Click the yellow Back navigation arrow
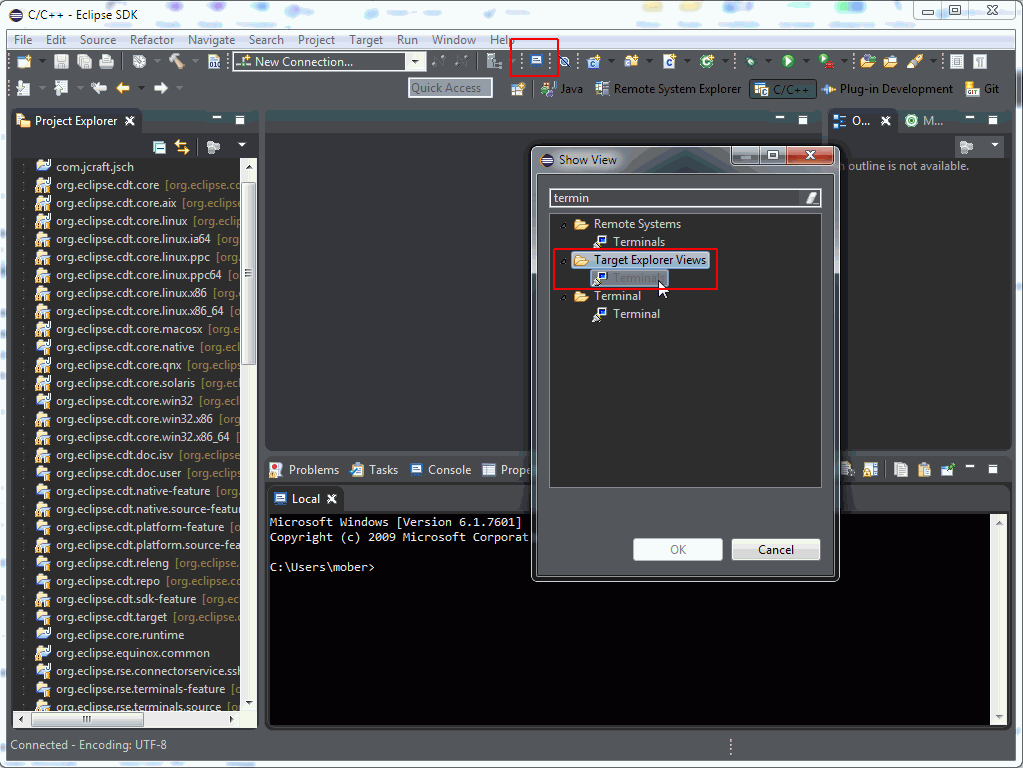This screenshot has height=768, width=1023. (x=123, y=87)
